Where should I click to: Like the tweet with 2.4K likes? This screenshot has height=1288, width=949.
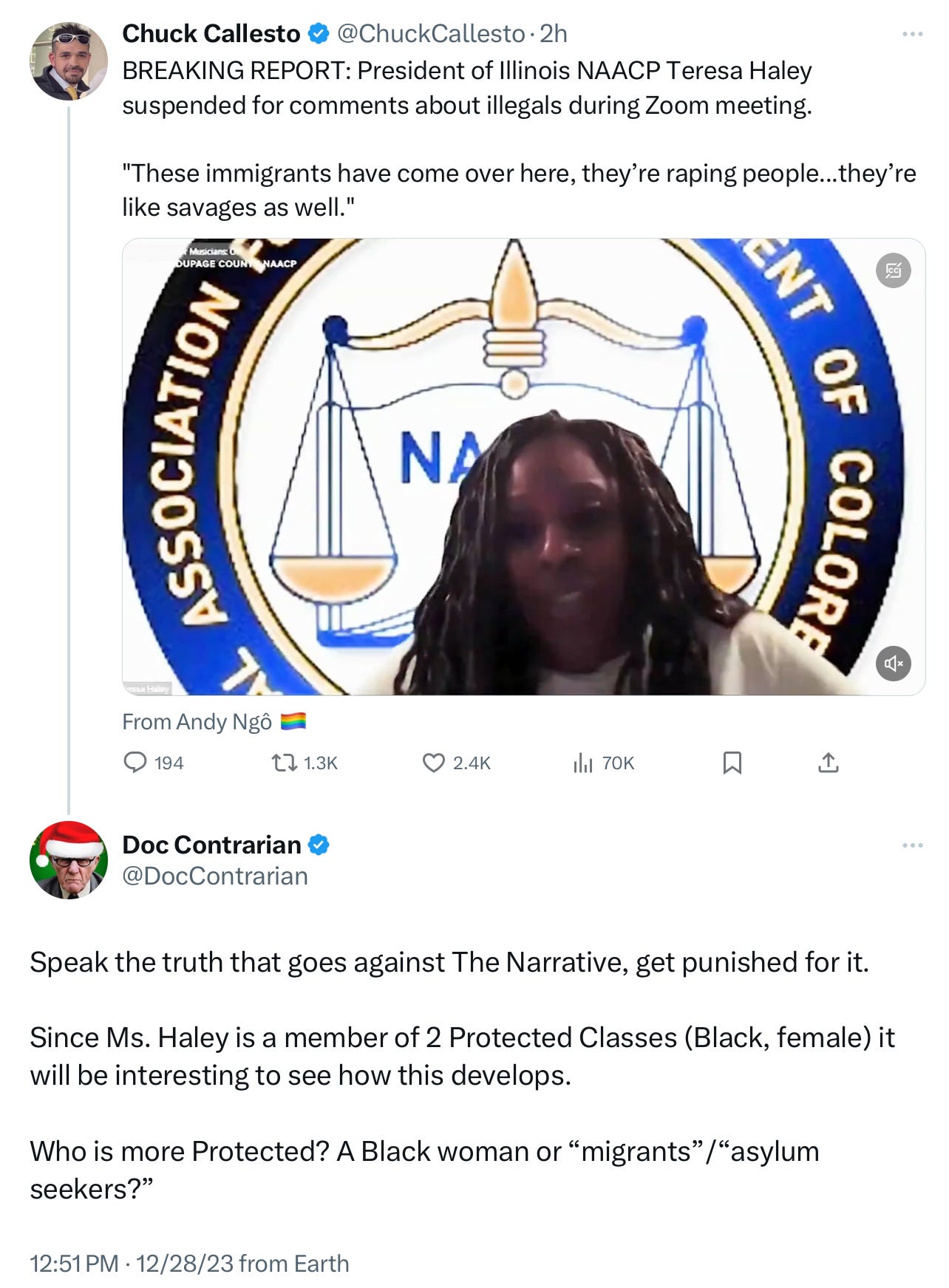coord(456,763)
